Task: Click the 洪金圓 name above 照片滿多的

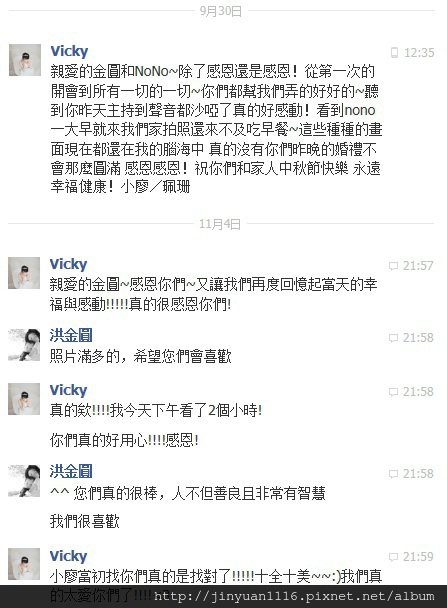Action: pyautogui.click(x=71, y=335)
